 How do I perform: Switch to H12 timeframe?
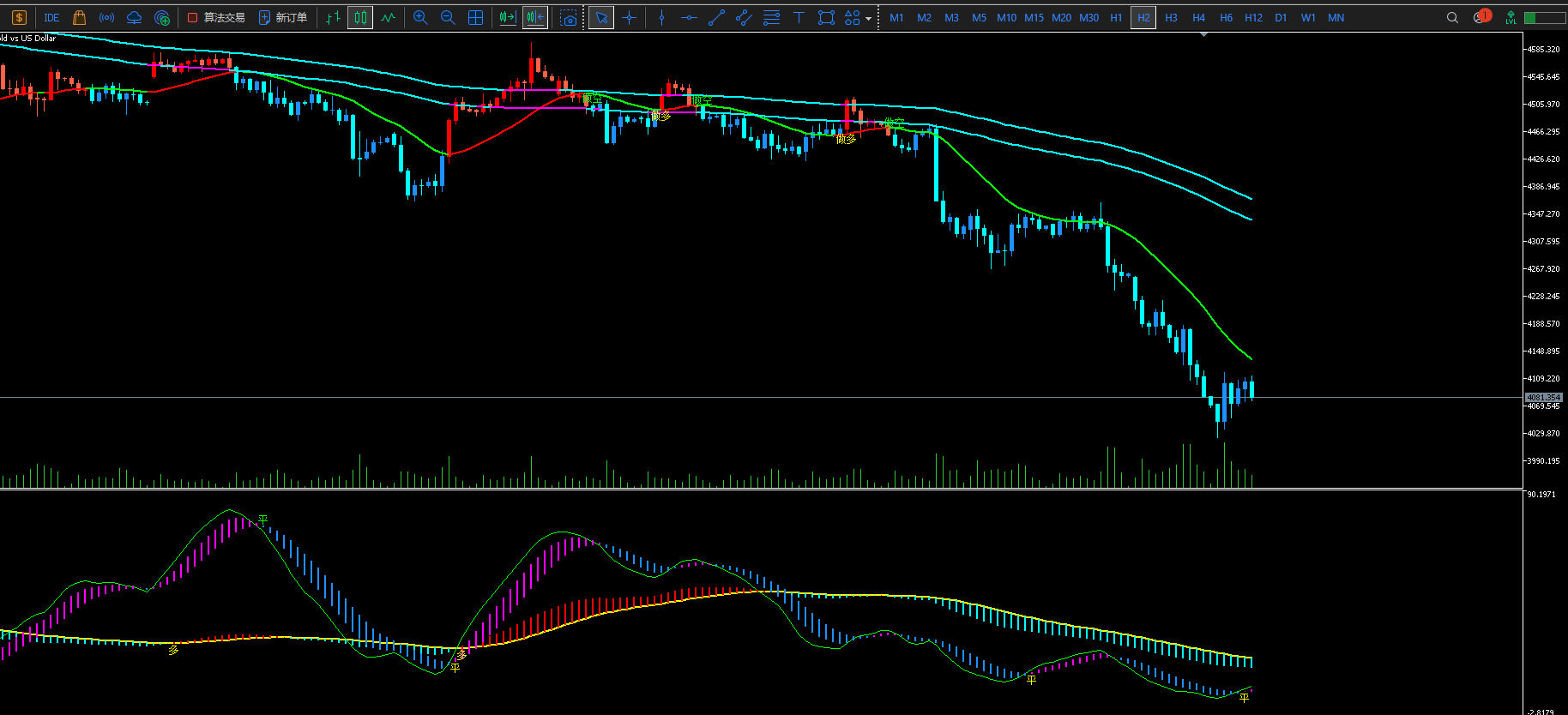coord(1253,17)
